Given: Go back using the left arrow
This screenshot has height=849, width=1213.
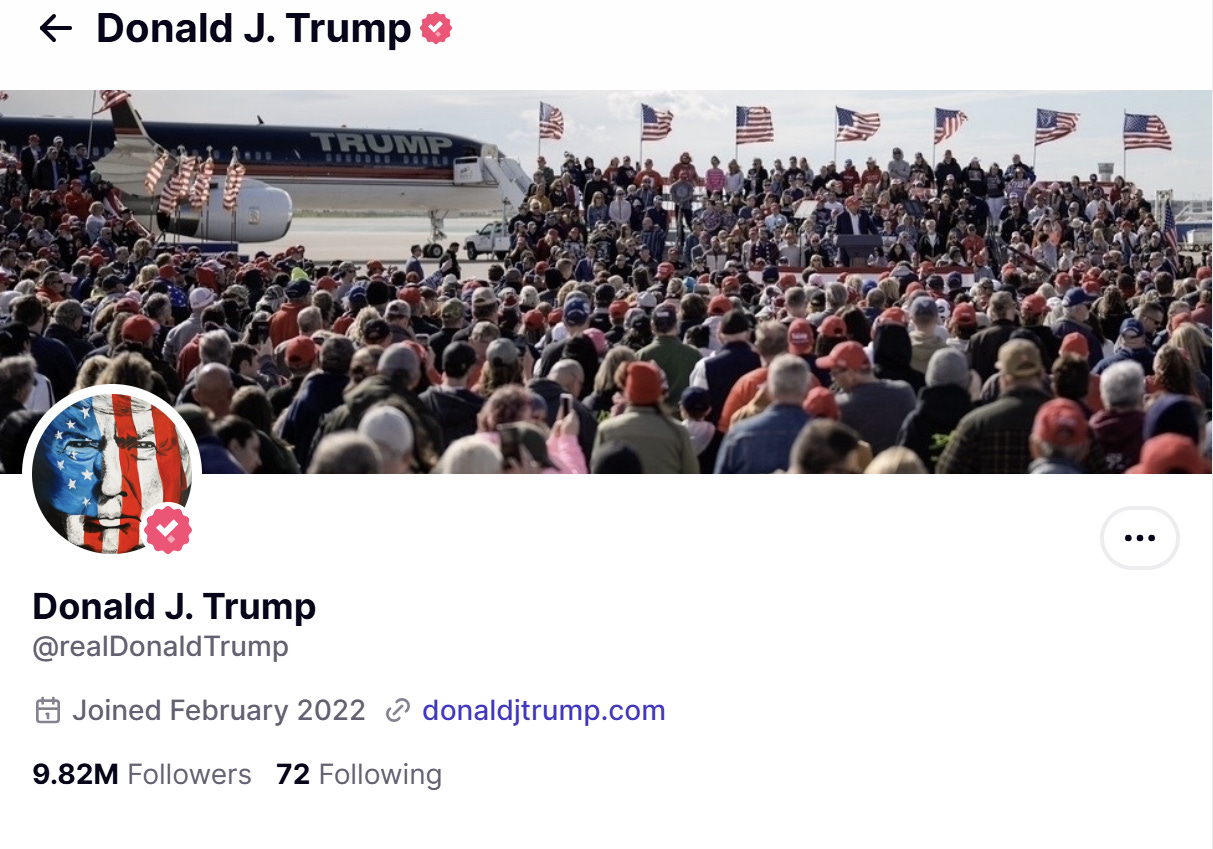Looking at the screenshot, I should [55, 29].
